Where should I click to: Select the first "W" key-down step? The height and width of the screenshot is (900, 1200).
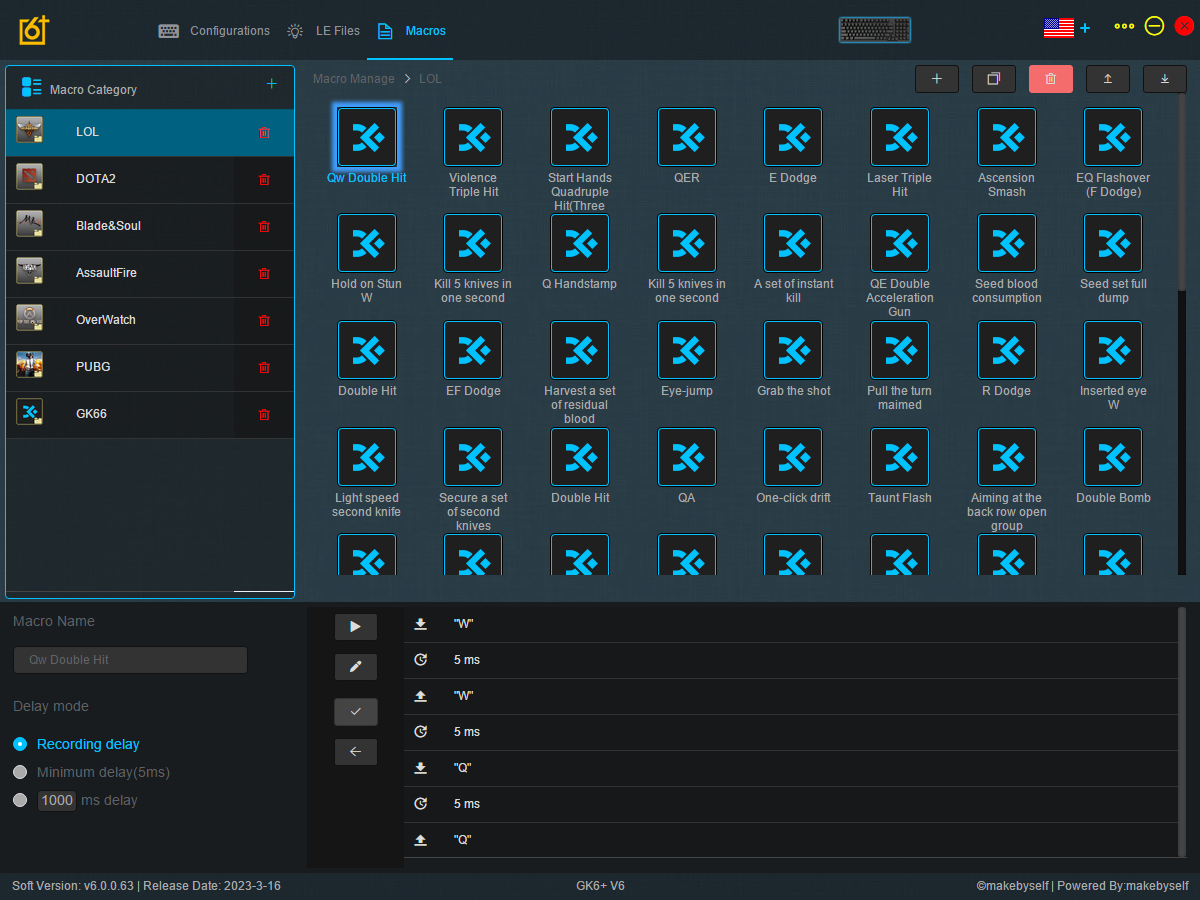pos(790,624)
